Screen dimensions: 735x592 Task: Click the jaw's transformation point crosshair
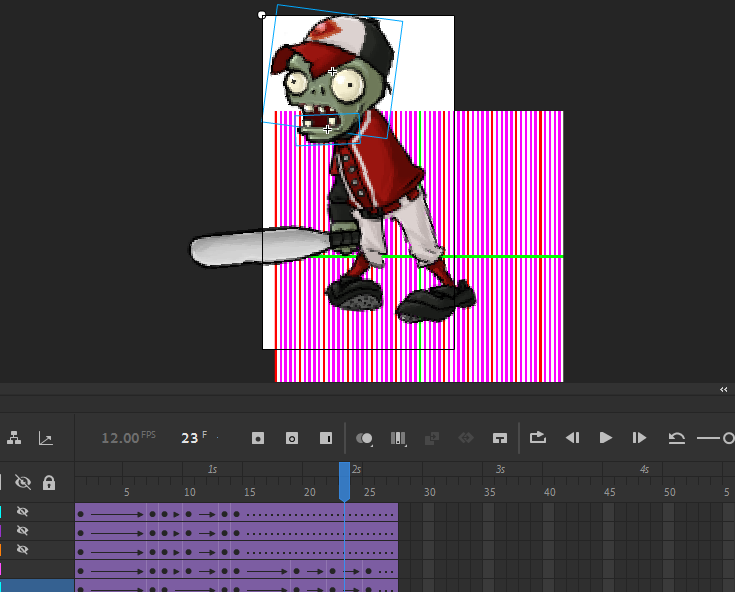(327, 129)
